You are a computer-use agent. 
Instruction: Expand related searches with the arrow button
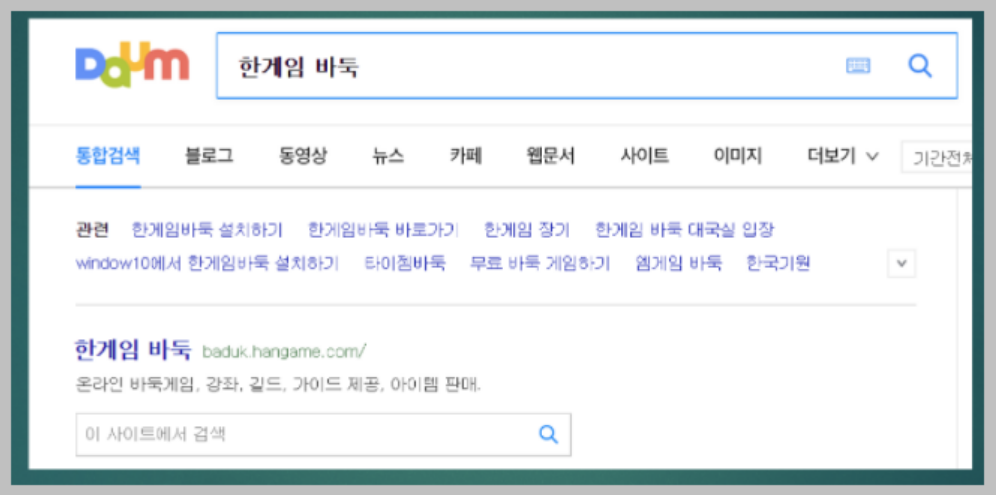coord(901,263)
